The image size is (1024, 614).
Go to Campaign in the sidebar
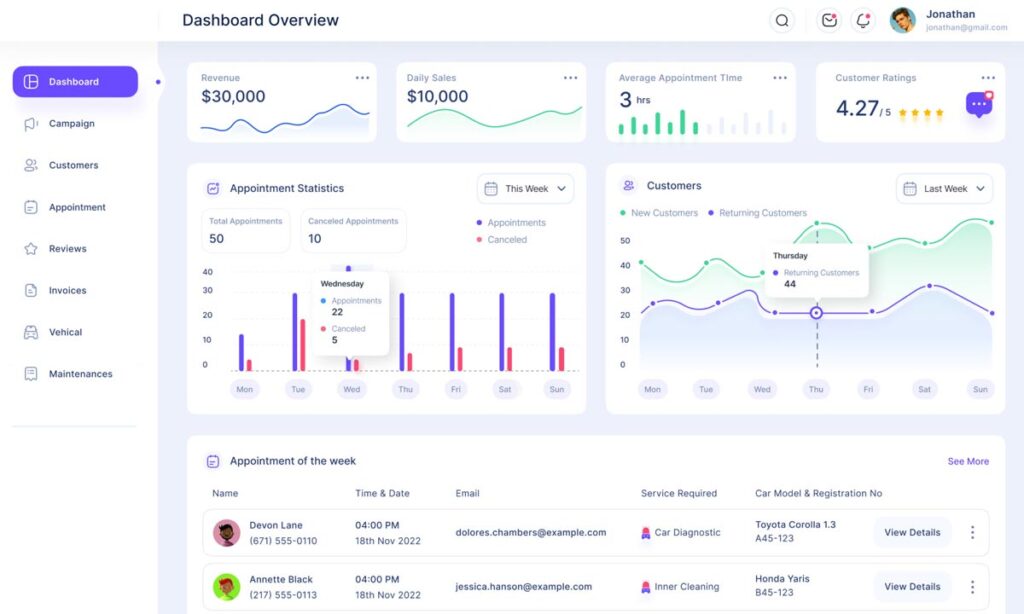pyautogui.click(x=71, y=124)
